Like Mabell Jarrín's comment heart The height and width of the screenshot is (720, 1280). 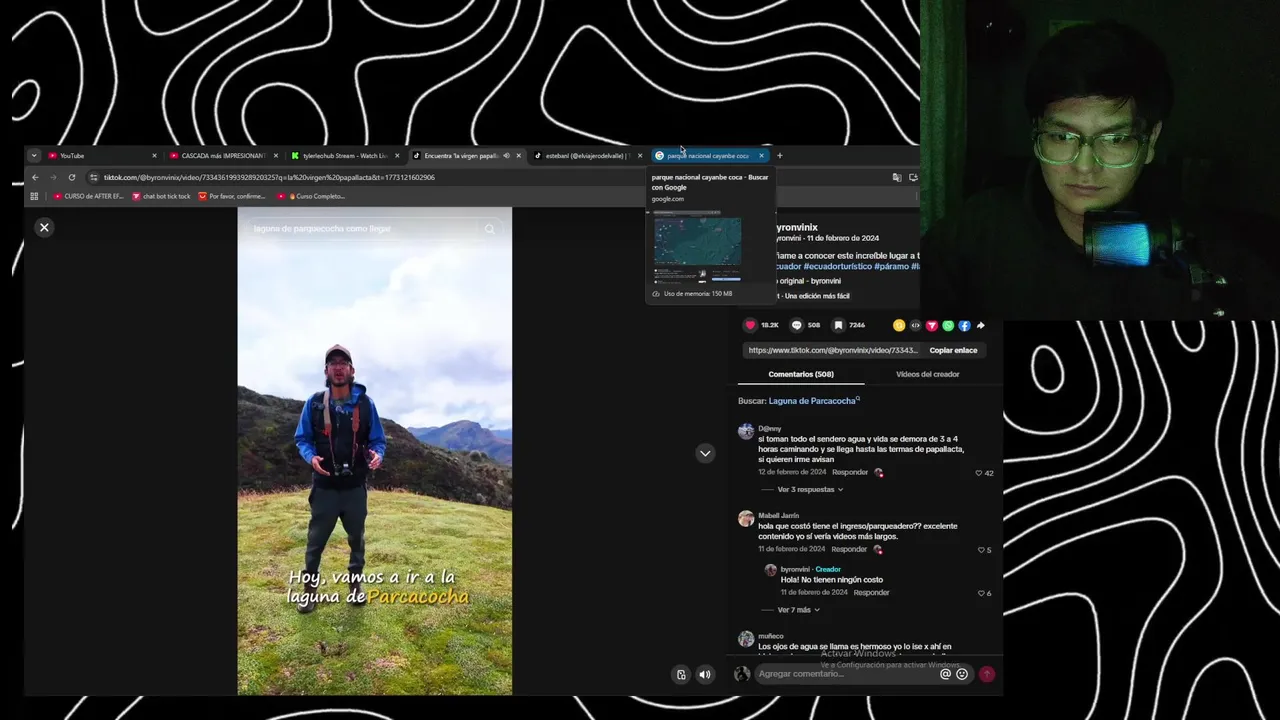pos(981,550)
